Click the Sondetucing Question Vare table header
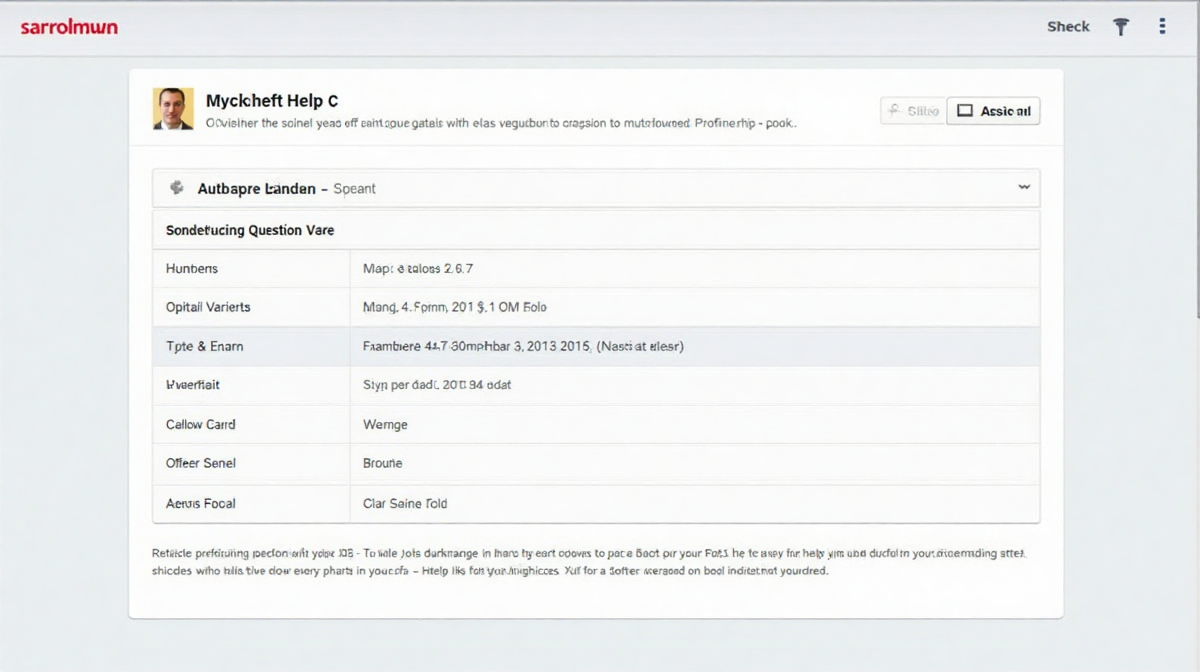 click(x=250, y=230)
